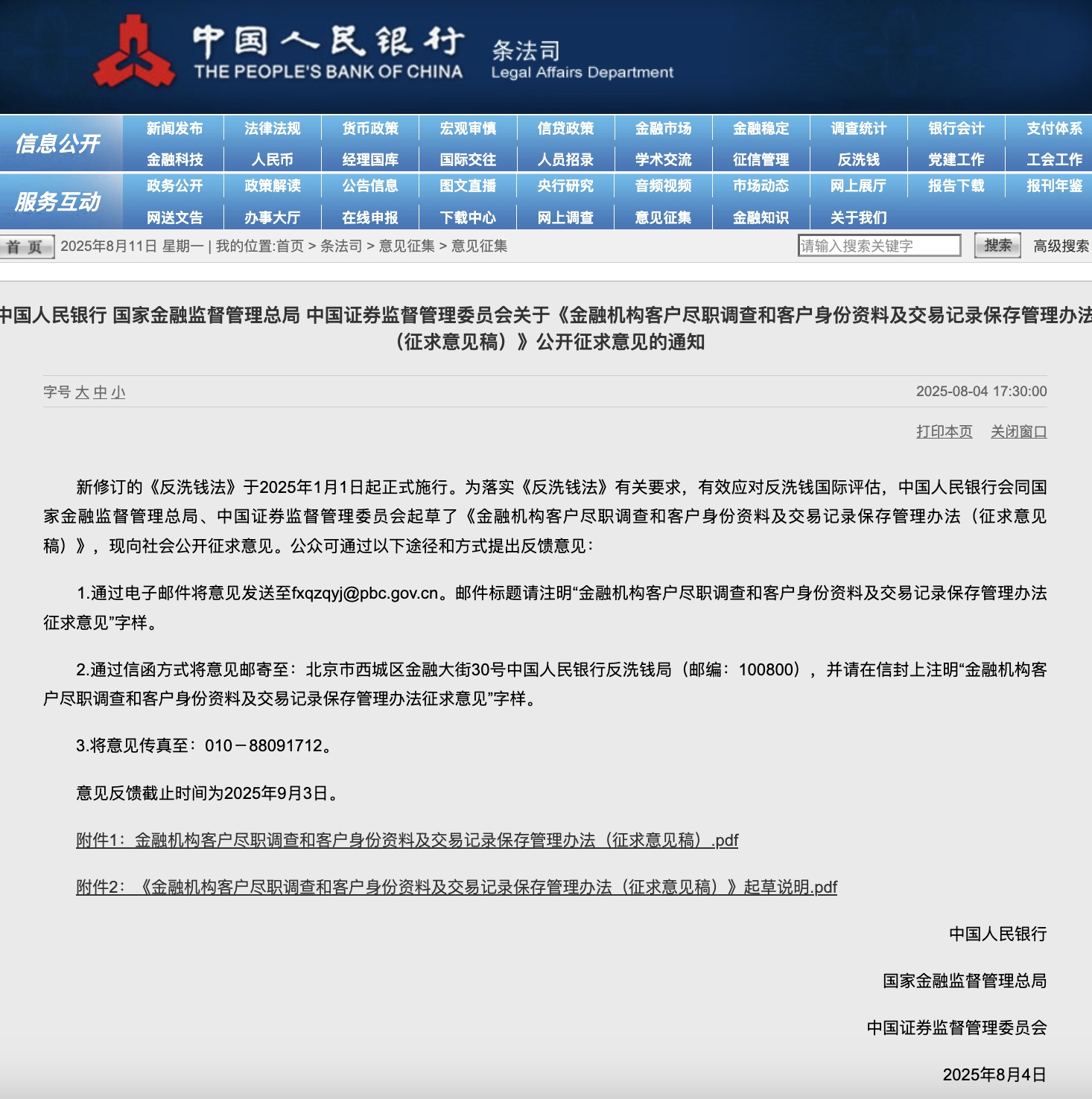Open 附件1 draft measures PDF
1092x1099 pixels.
407,841
